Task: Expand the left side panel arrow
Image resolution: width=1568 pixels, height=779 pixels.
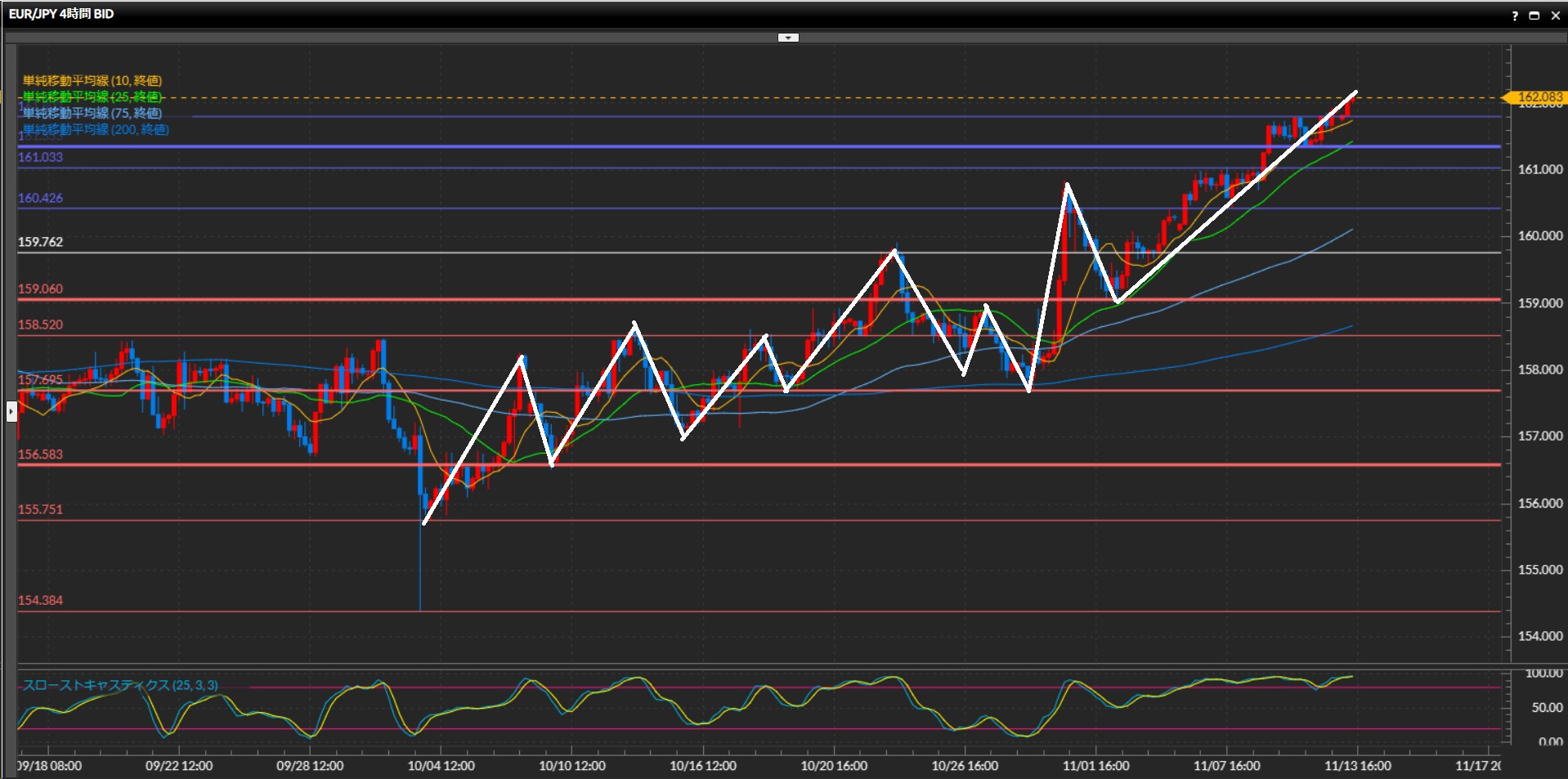Action: [11, 411]
